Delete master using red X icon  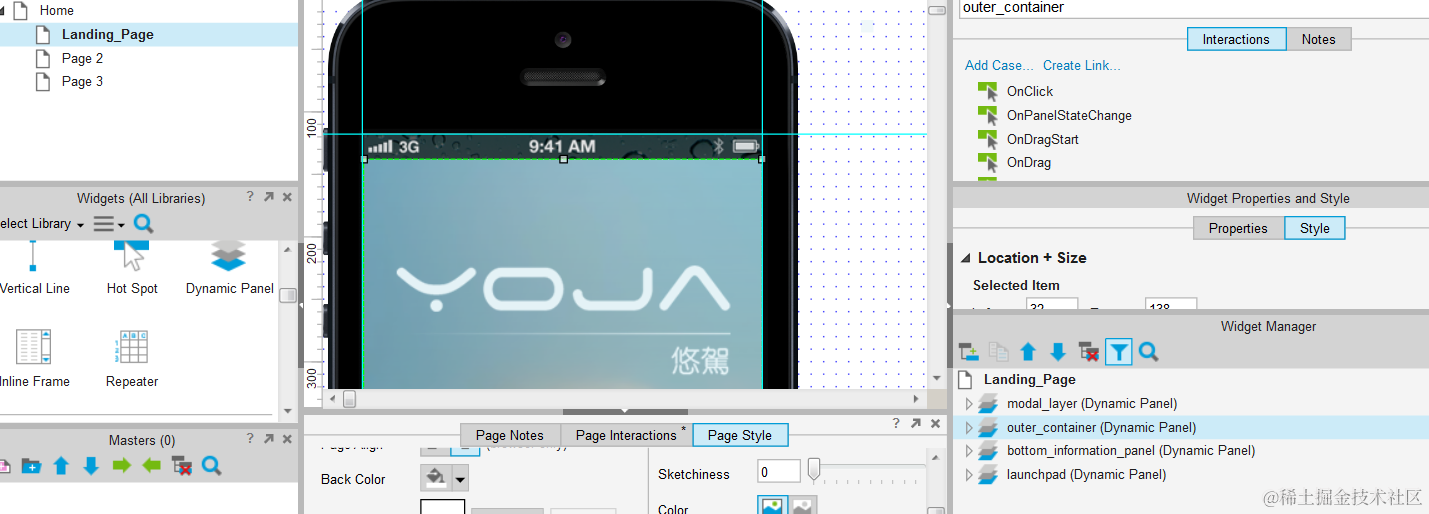[x=182, y=466]
